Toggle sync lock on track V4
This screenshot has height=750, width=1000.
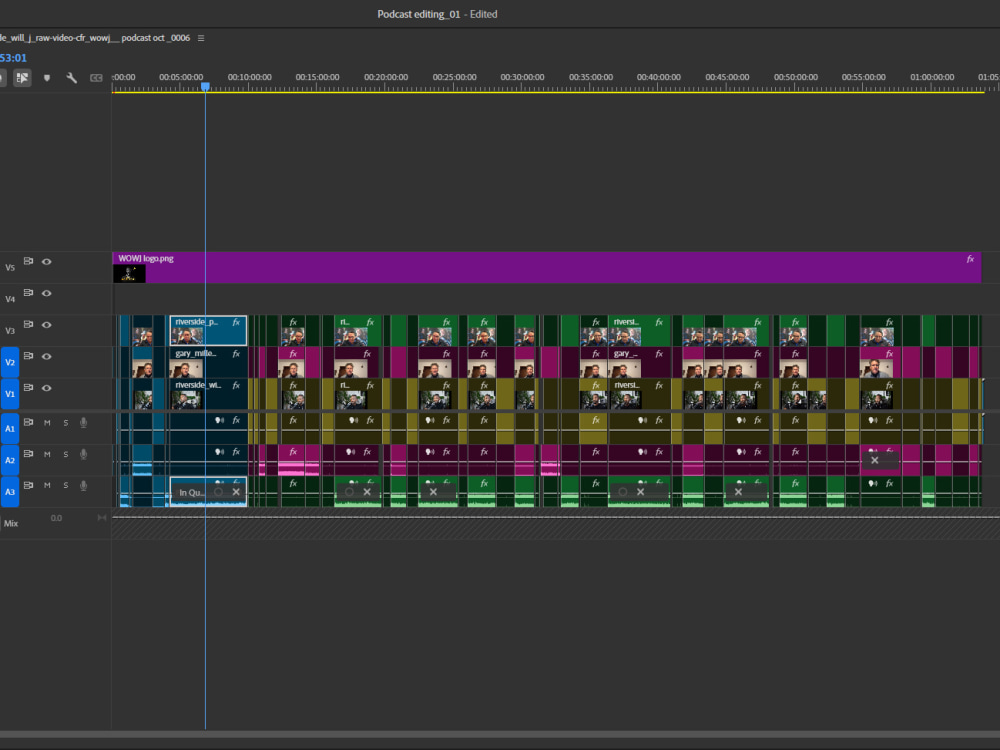pos(28,293)
